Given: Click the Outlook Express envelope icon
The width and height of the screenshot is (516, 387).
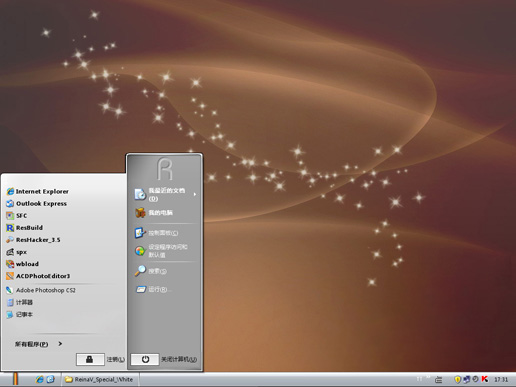Looking at the screenshot, I should click(x=10, y=203).
